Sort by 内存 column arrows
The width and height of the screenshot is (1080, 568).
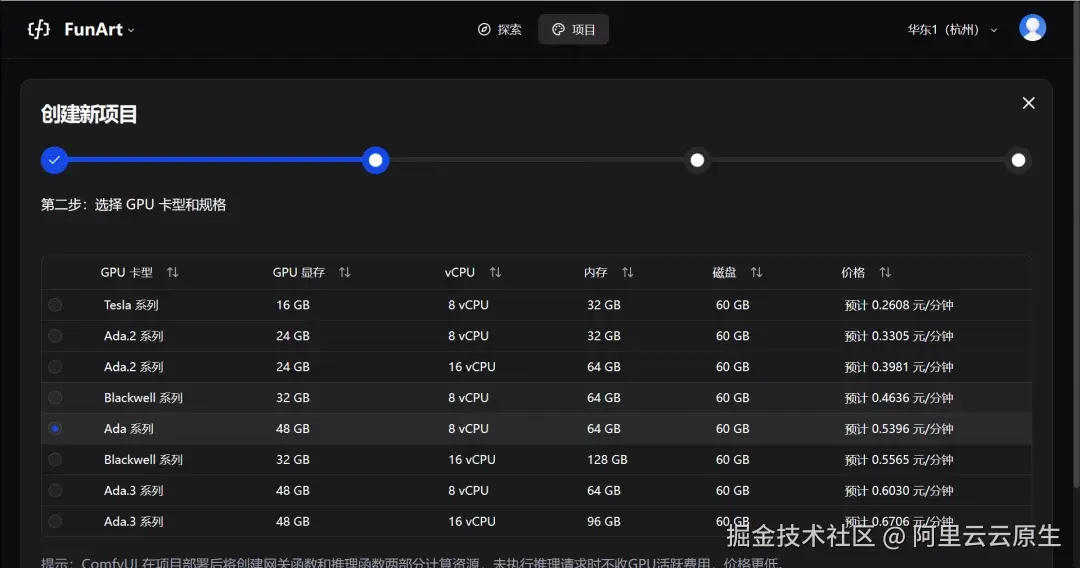coord(627,273)
